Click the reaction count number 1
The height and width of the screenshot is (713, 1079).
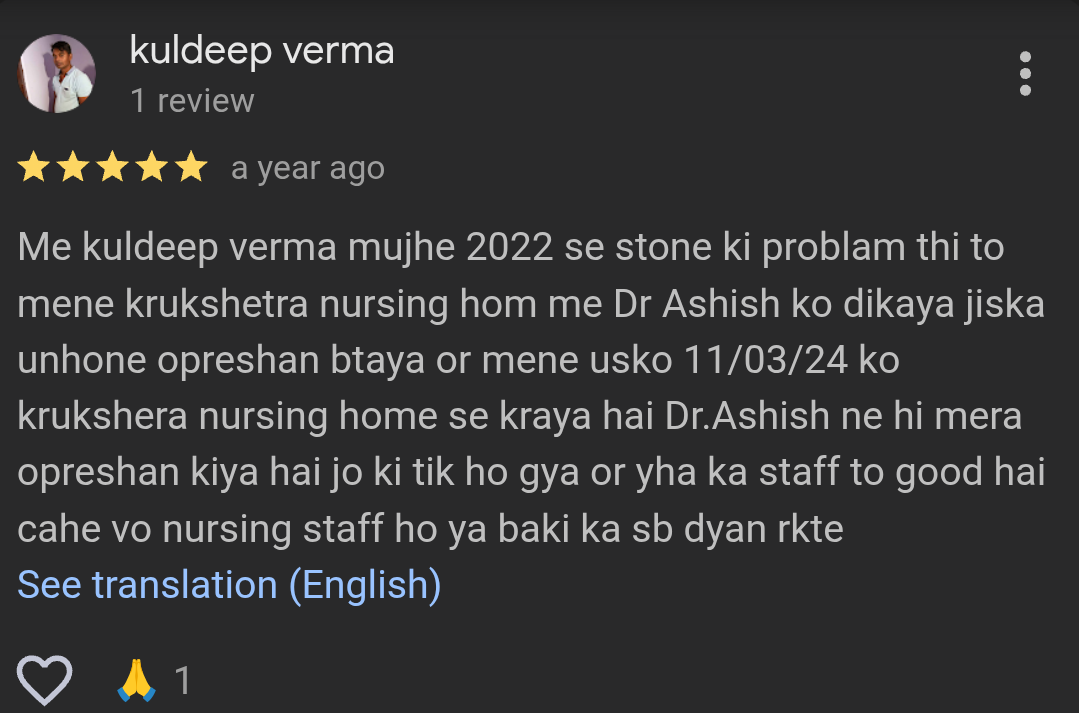coord(182,681)
